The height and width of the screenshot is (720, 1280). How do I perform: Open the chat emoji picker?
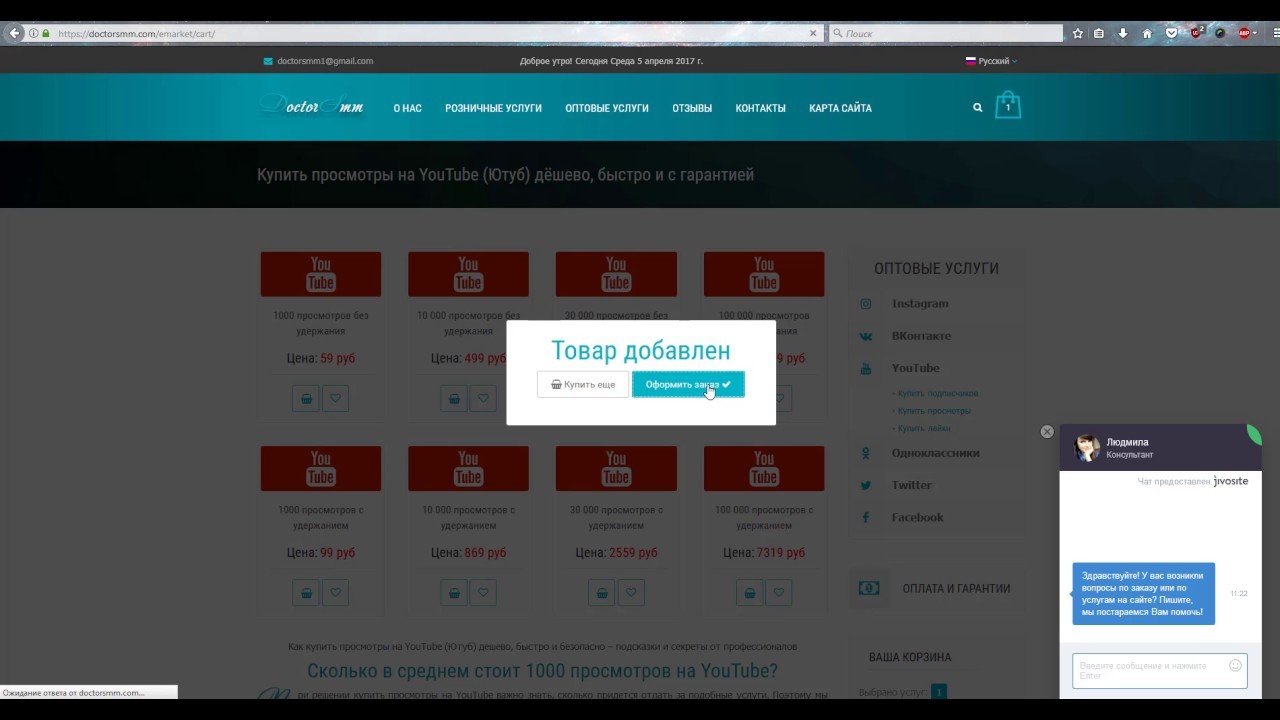1236,665
